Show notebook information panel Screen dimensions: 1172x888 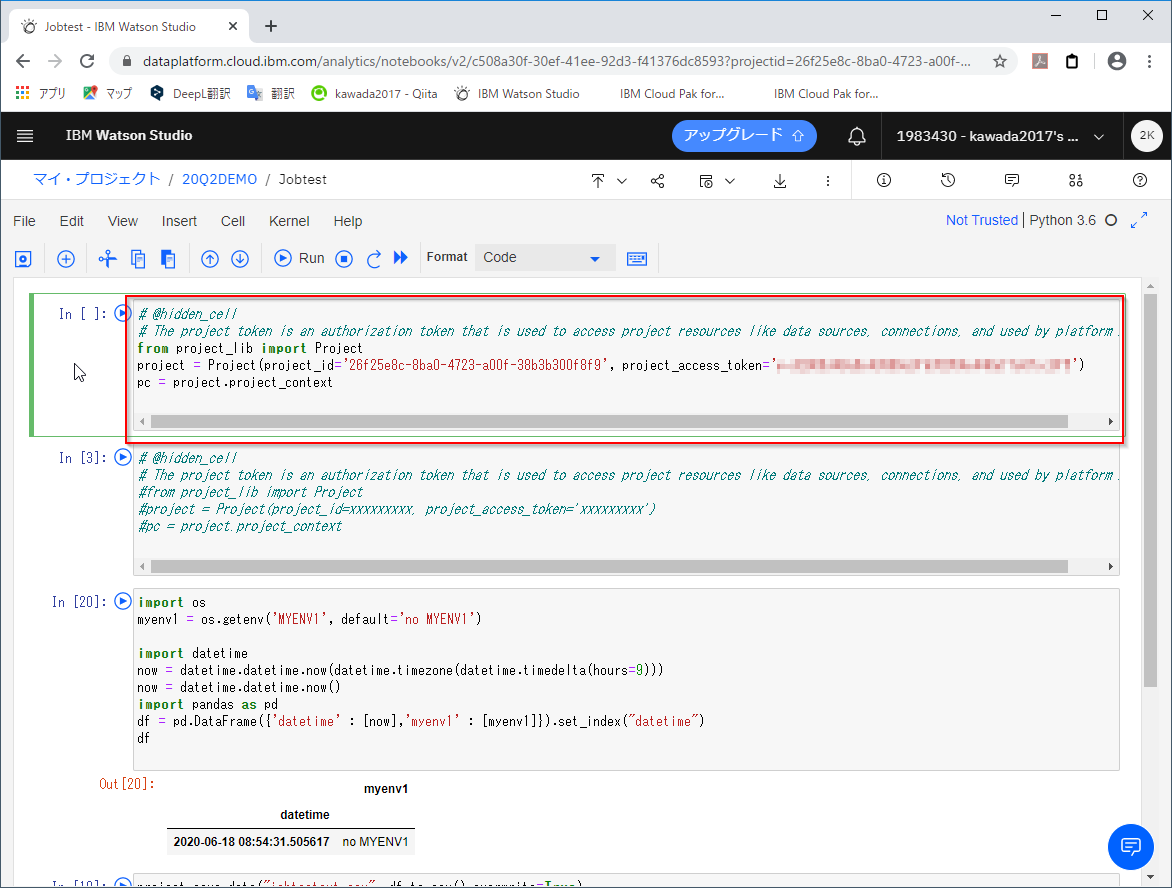coord(883,180)
